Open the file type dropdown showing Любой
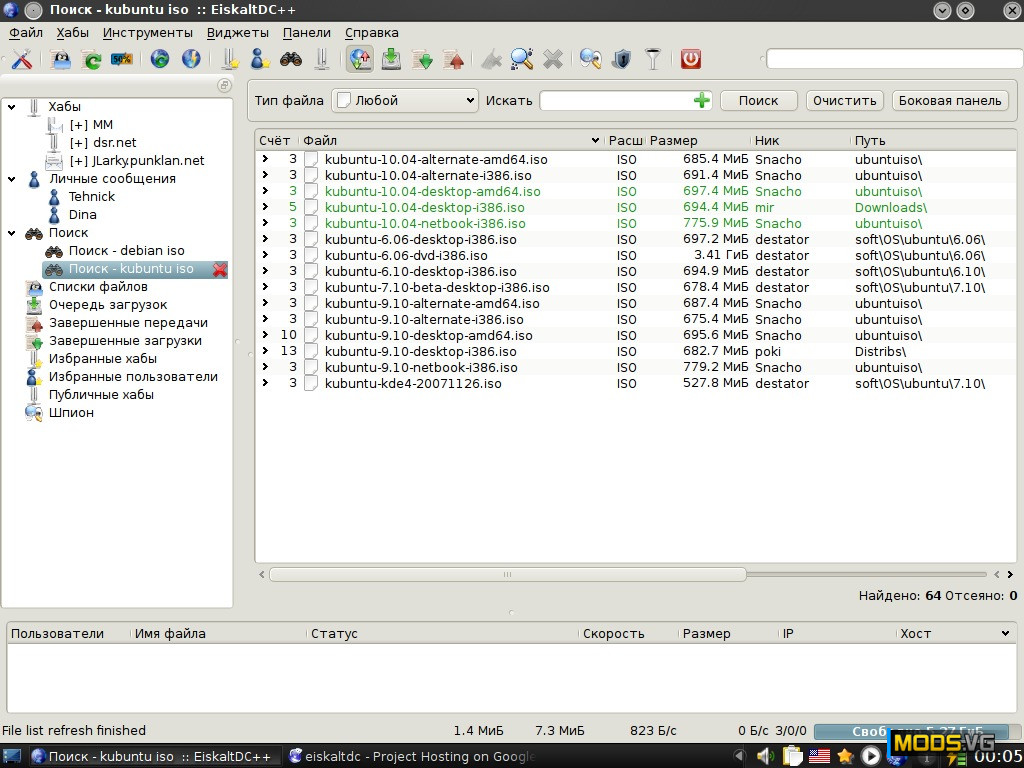Image resolution: width=1024 pixels, height=768 pixels. [405, 100]
